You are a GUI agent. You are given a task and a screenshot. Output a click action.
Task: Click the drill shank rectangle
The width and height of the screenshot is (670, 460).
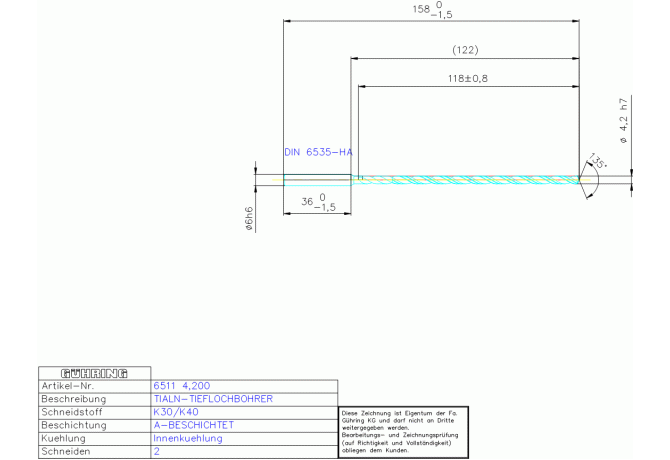(317, 180)
